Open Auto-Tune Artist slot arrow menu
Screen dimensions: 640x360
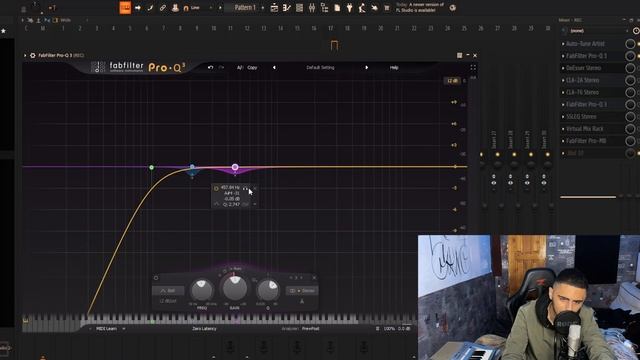tap(563, 44)
